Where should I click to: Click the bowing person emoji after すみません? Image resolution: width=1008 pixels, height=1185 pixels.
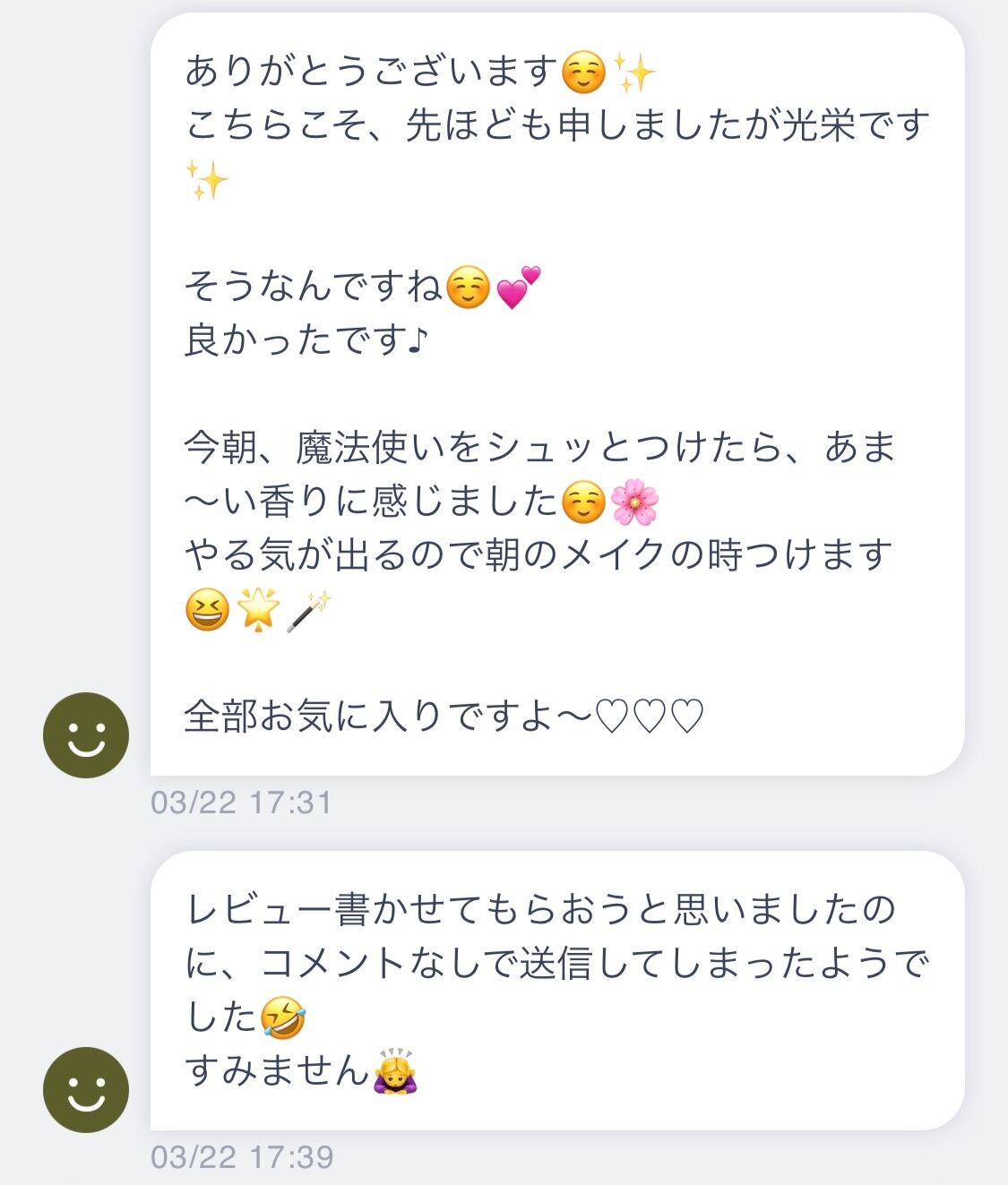coord(396,1070)
